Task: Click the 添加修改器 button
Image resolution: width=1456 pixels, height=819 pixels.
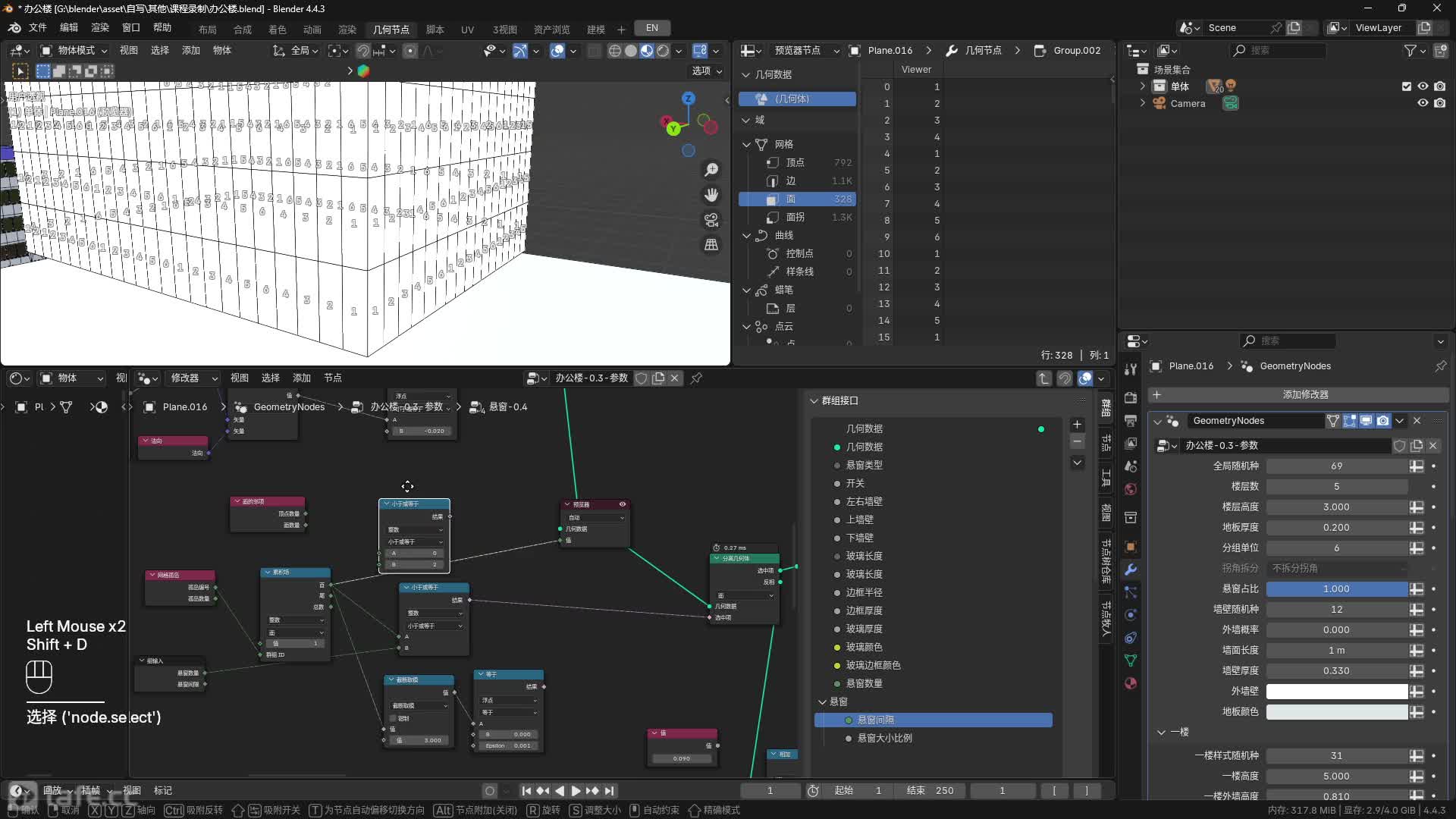Action: [1298, 395]
